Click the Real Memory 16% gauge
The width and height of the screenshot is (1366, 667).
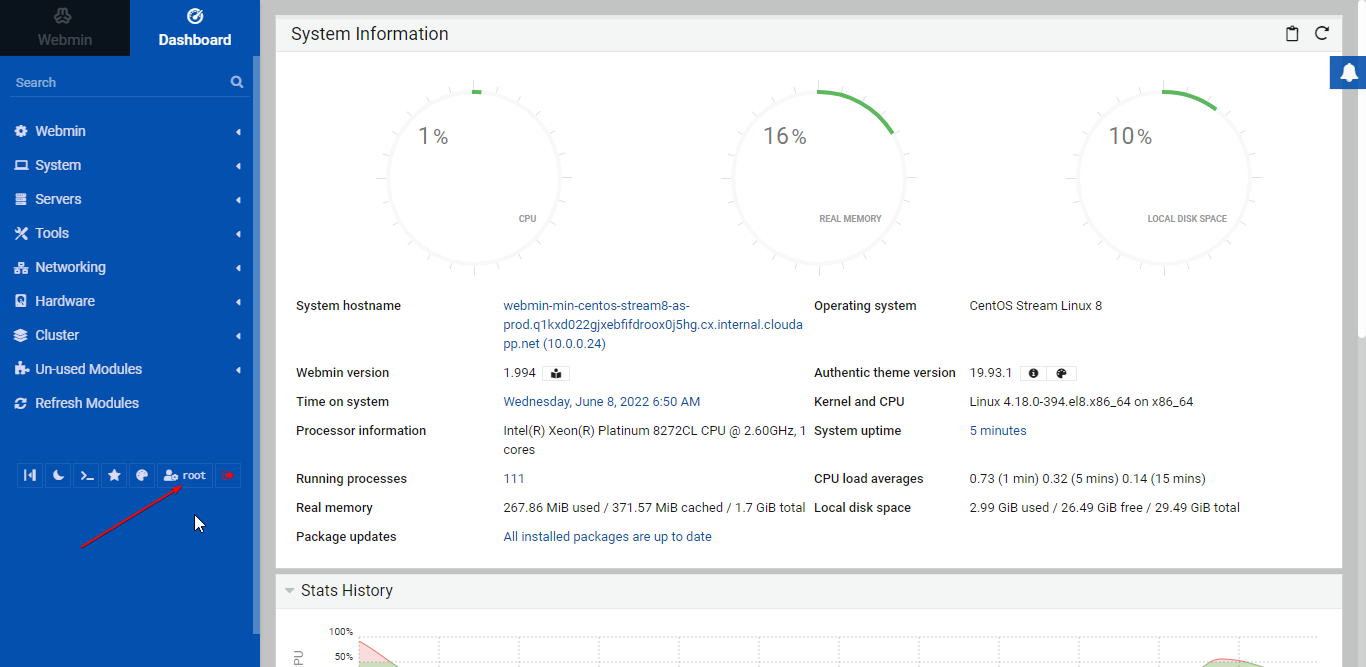click(x=819, y=178)
